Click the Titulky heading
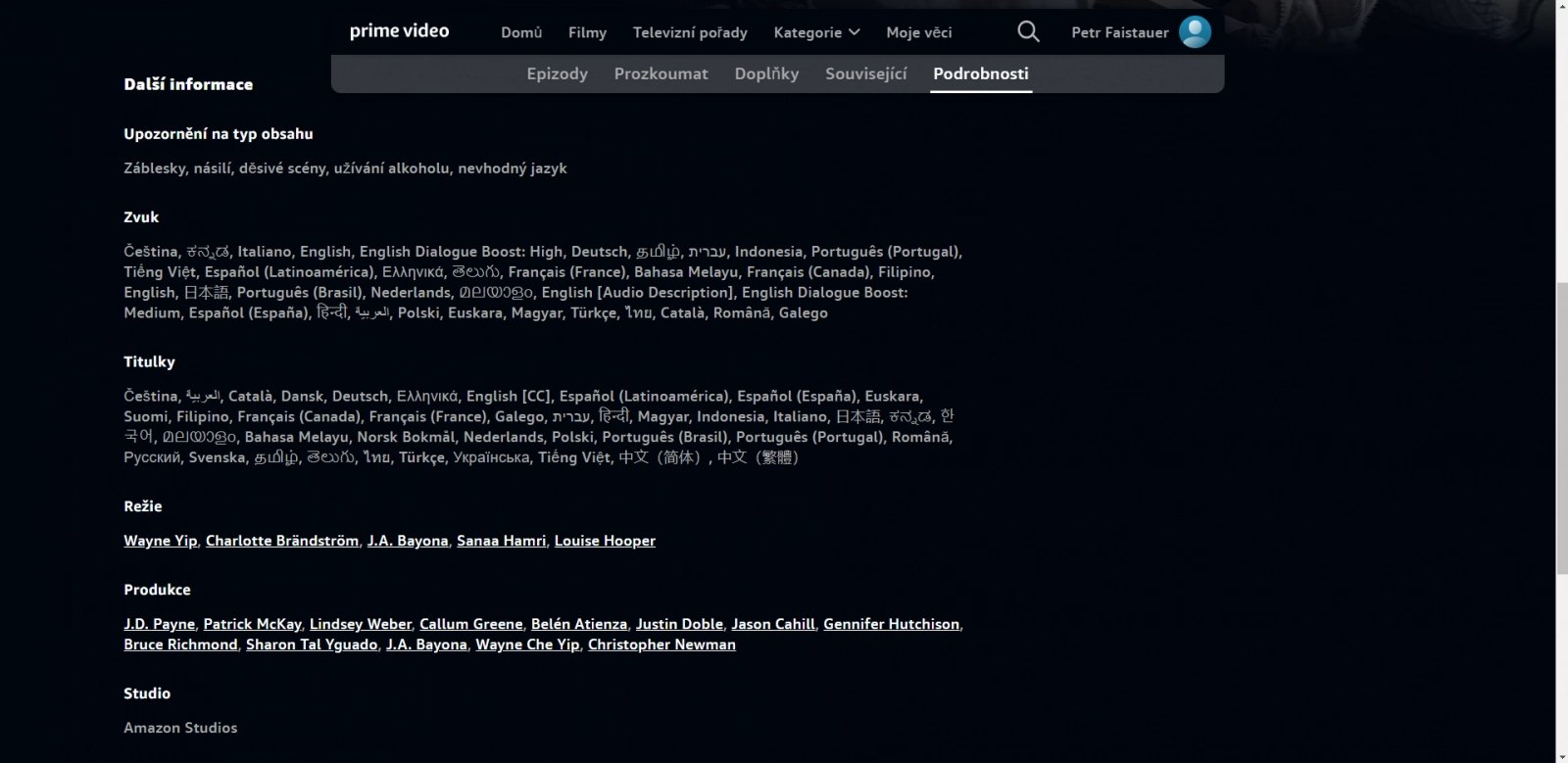Image resolution: width=1568 pixels, height=763 pixels. click(x=149, y=362)
